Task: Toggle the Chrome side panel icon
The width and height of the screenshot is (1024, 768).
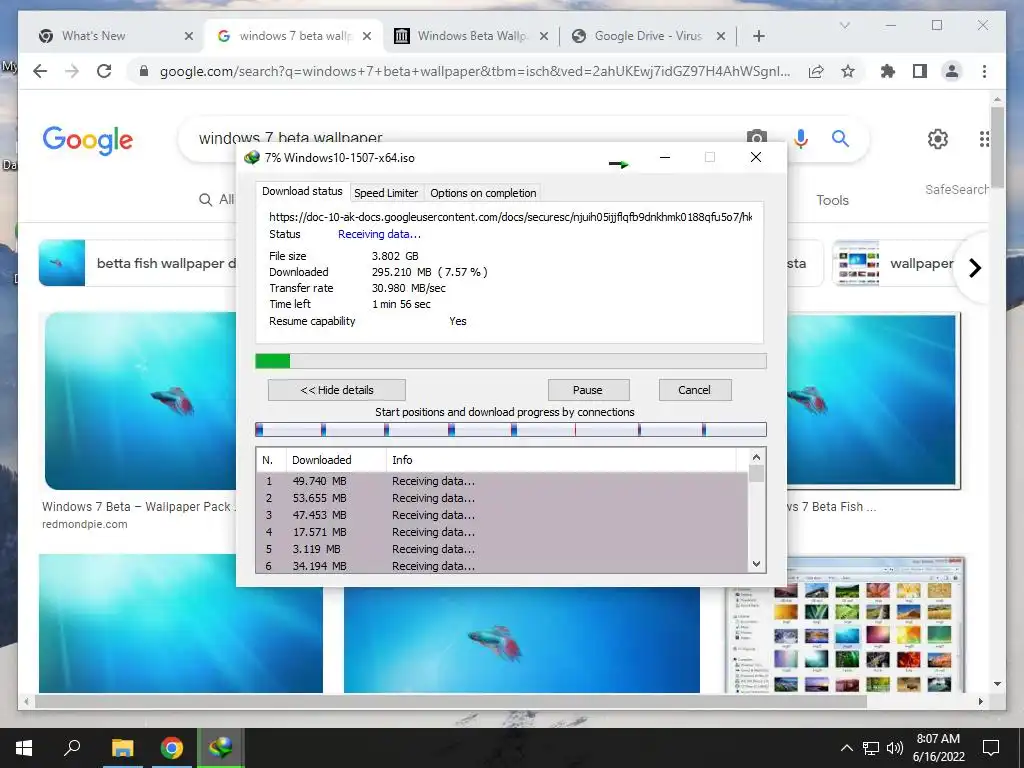Action: point(920,71)
